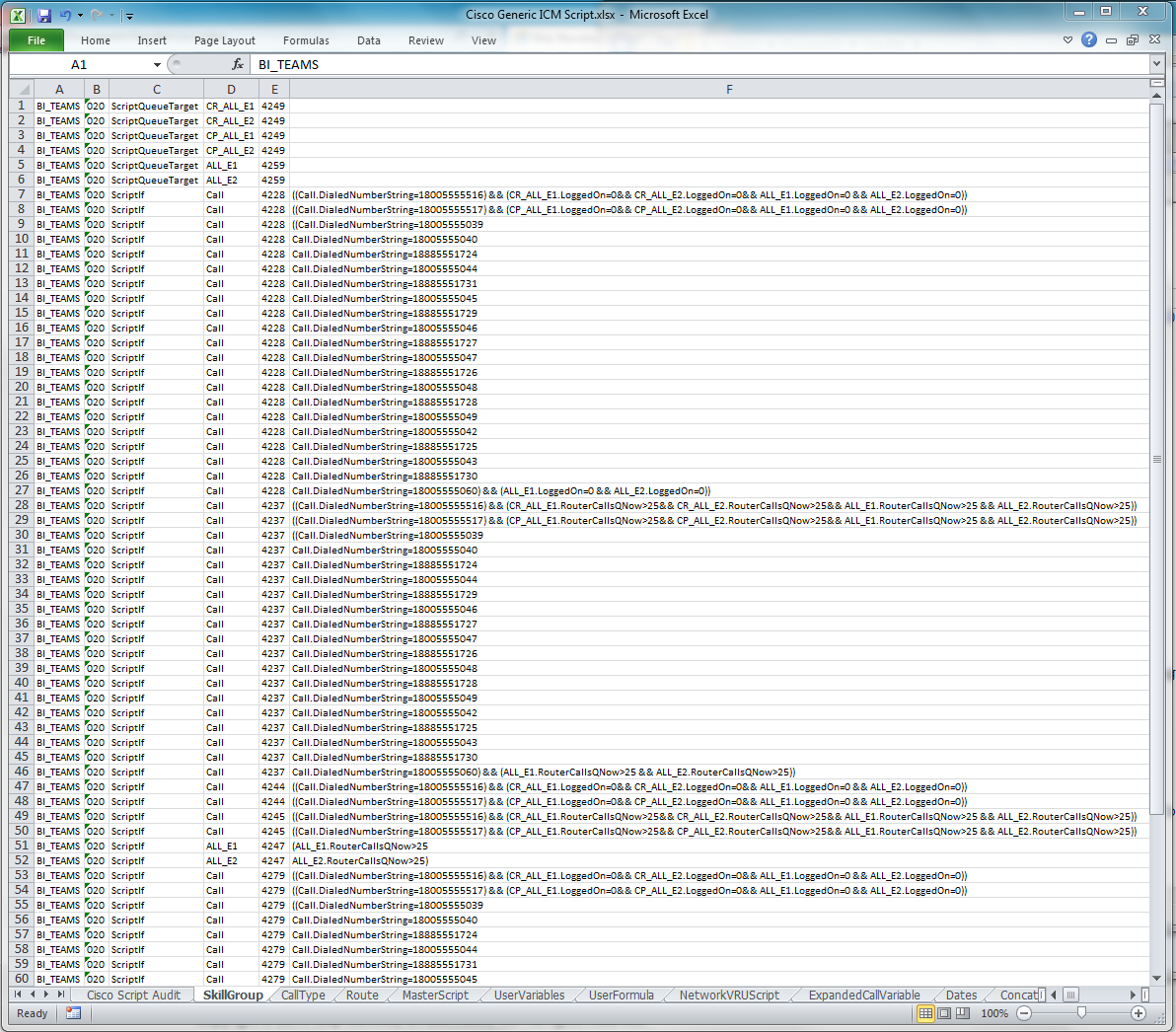Click cell C6 ScriptQueueTarget
This screenshot has width=1176, height=1032.
tap(156, 180)
